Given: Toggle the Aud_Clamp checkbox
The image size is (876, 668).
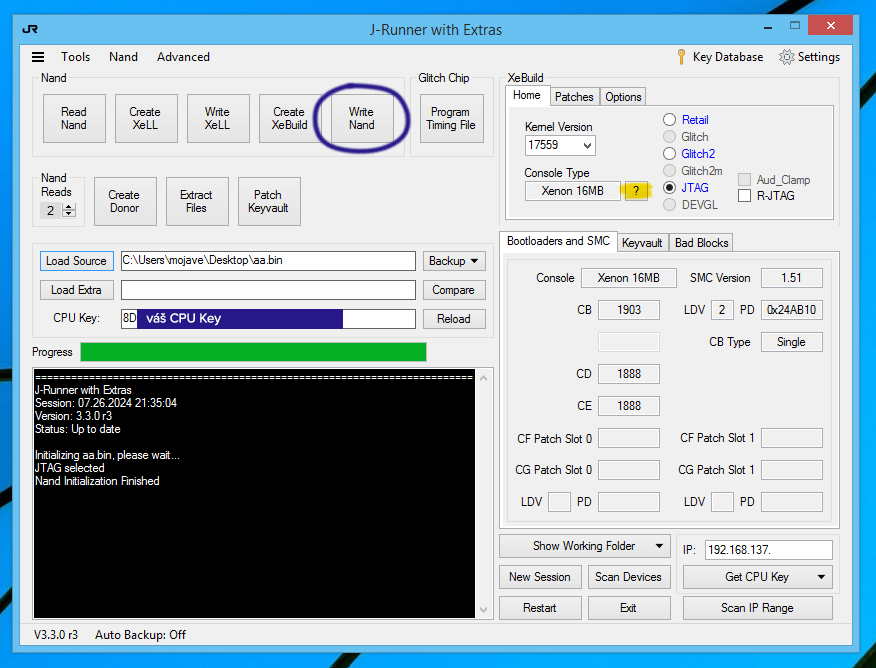Looking at the screenshot, I should [x=744, y=180].
